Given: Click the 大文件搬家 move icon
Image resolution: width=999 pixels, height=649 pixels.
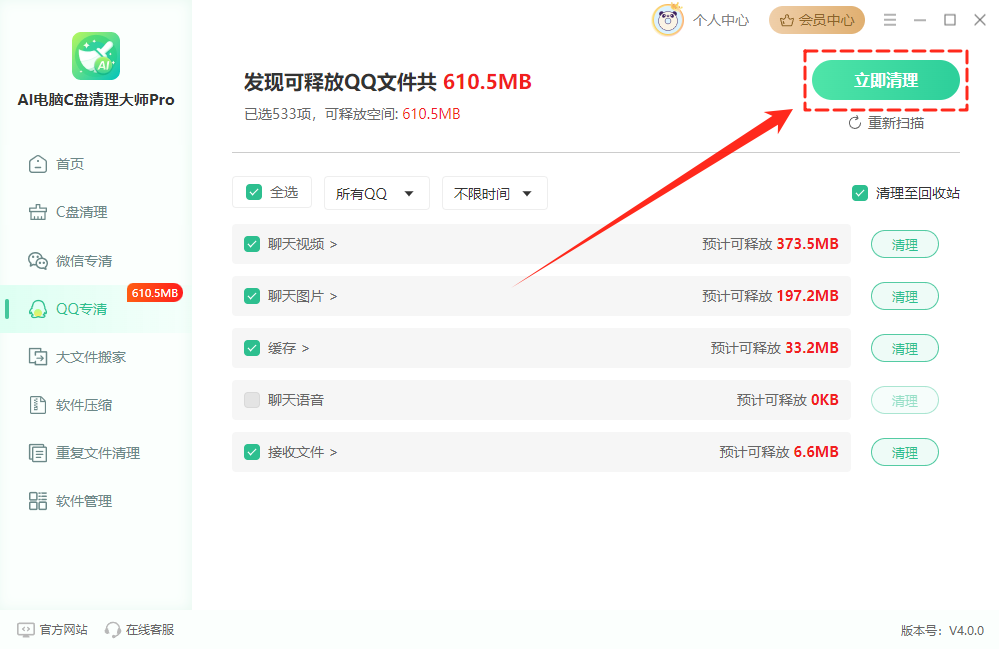Looking at the screenshot, I should coord(38,357).
